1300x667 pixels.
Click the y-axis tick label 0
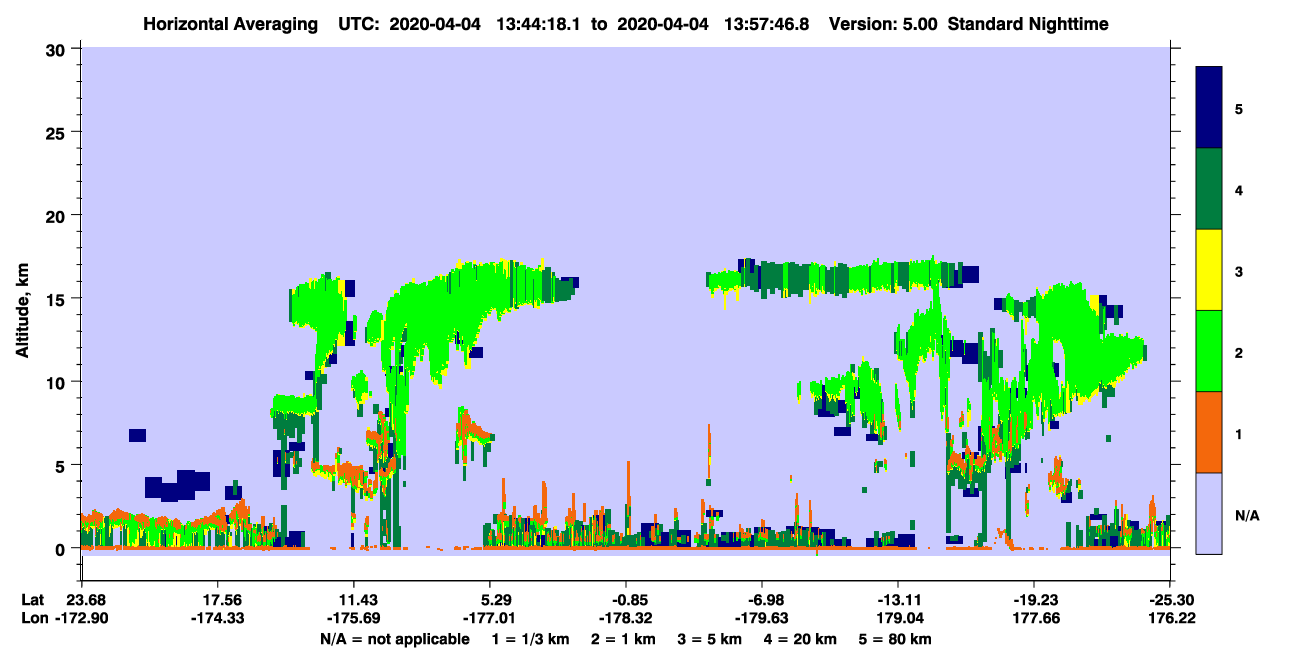(x=62, y=549)
